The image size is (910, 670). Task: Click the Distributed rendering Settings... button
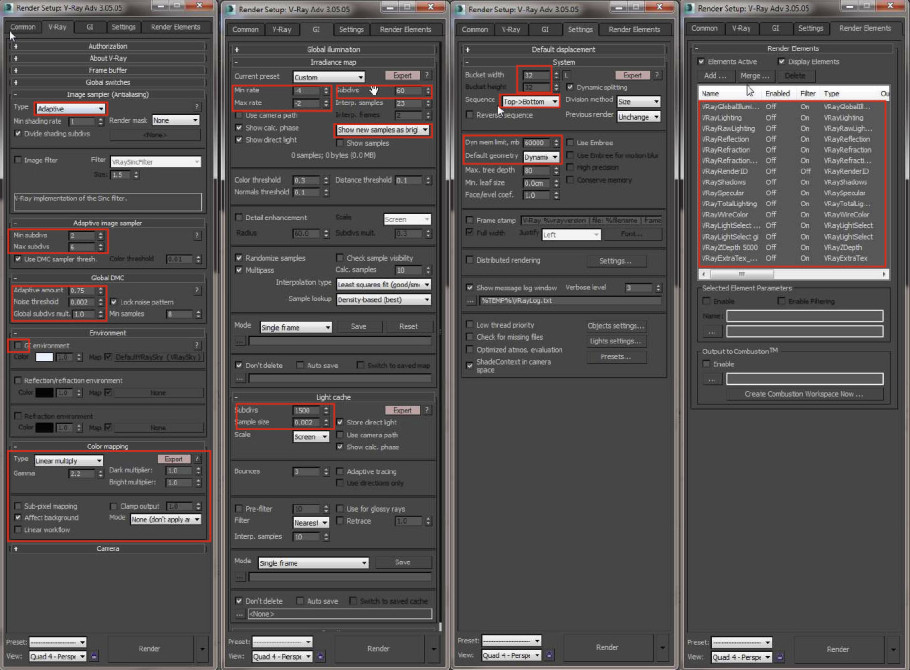pos(615,261)
